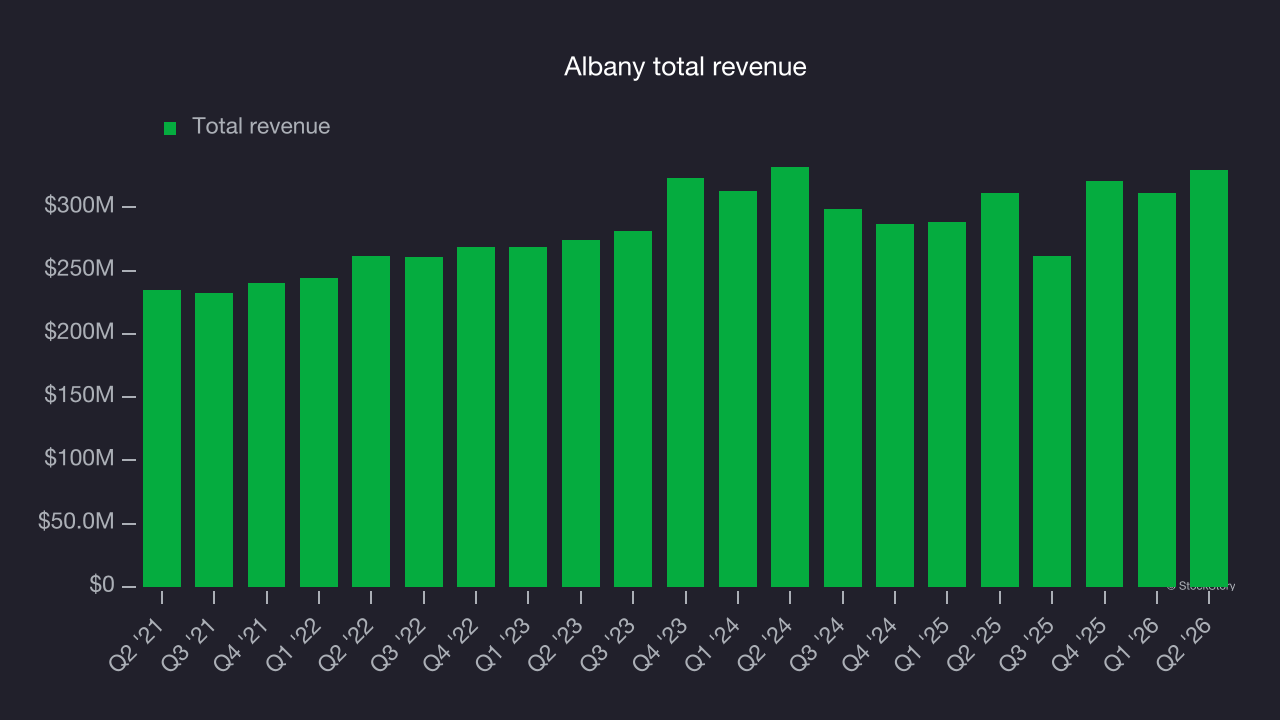Click the $200M y-axis label
The image size is (1280, 720).
coord(79,332)
